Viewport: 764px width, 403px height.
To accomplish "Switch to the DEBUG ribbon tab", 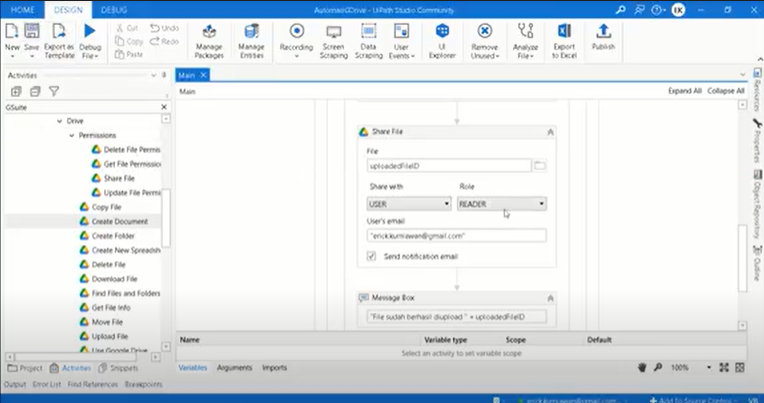I will 114,8.
